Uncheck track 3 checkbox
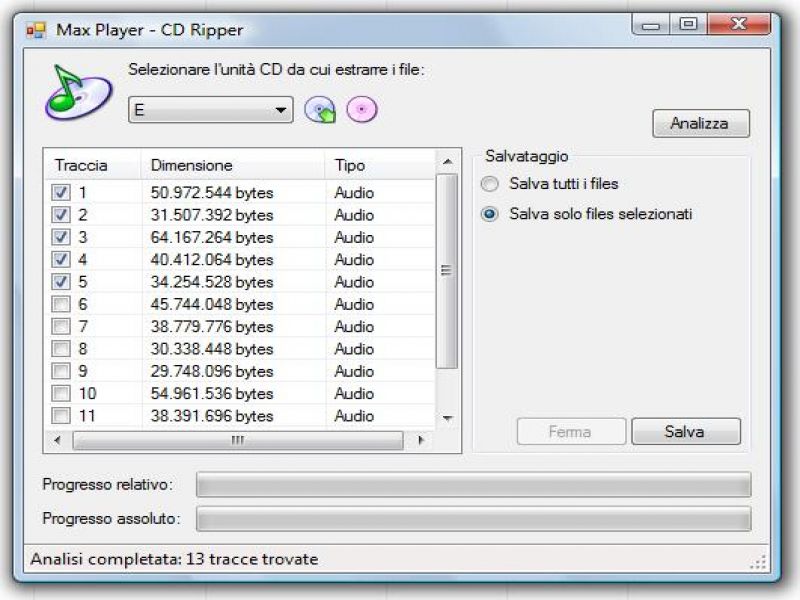 point(61,237)
